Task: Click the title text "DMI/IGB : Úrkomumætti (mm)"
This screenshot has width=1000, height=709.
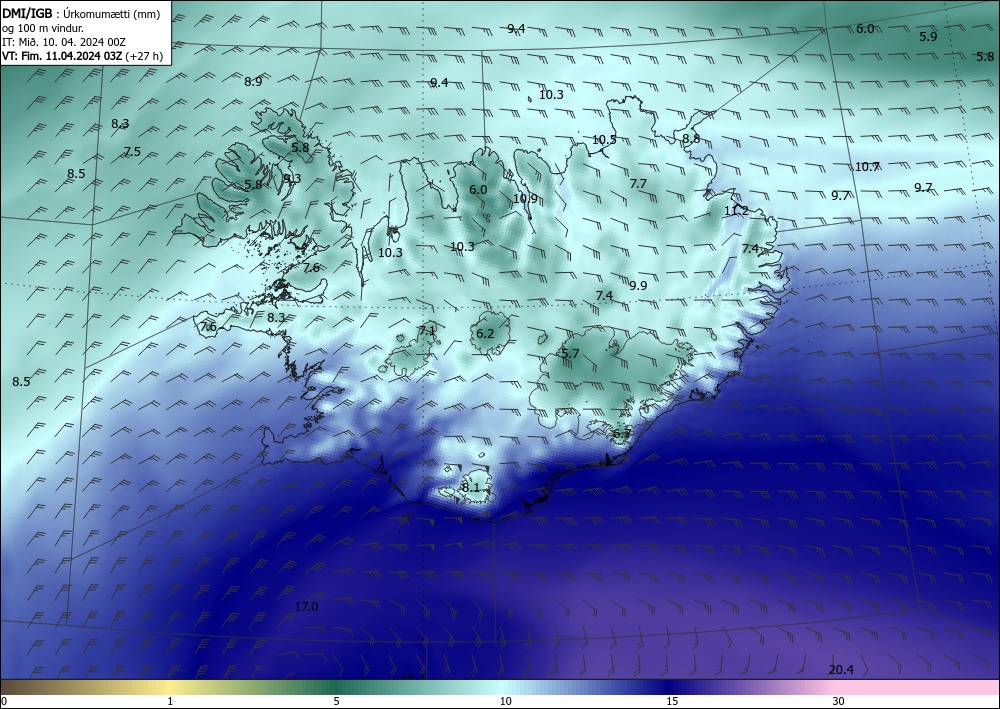Action: pyautogui.click(x=81, y=14)
